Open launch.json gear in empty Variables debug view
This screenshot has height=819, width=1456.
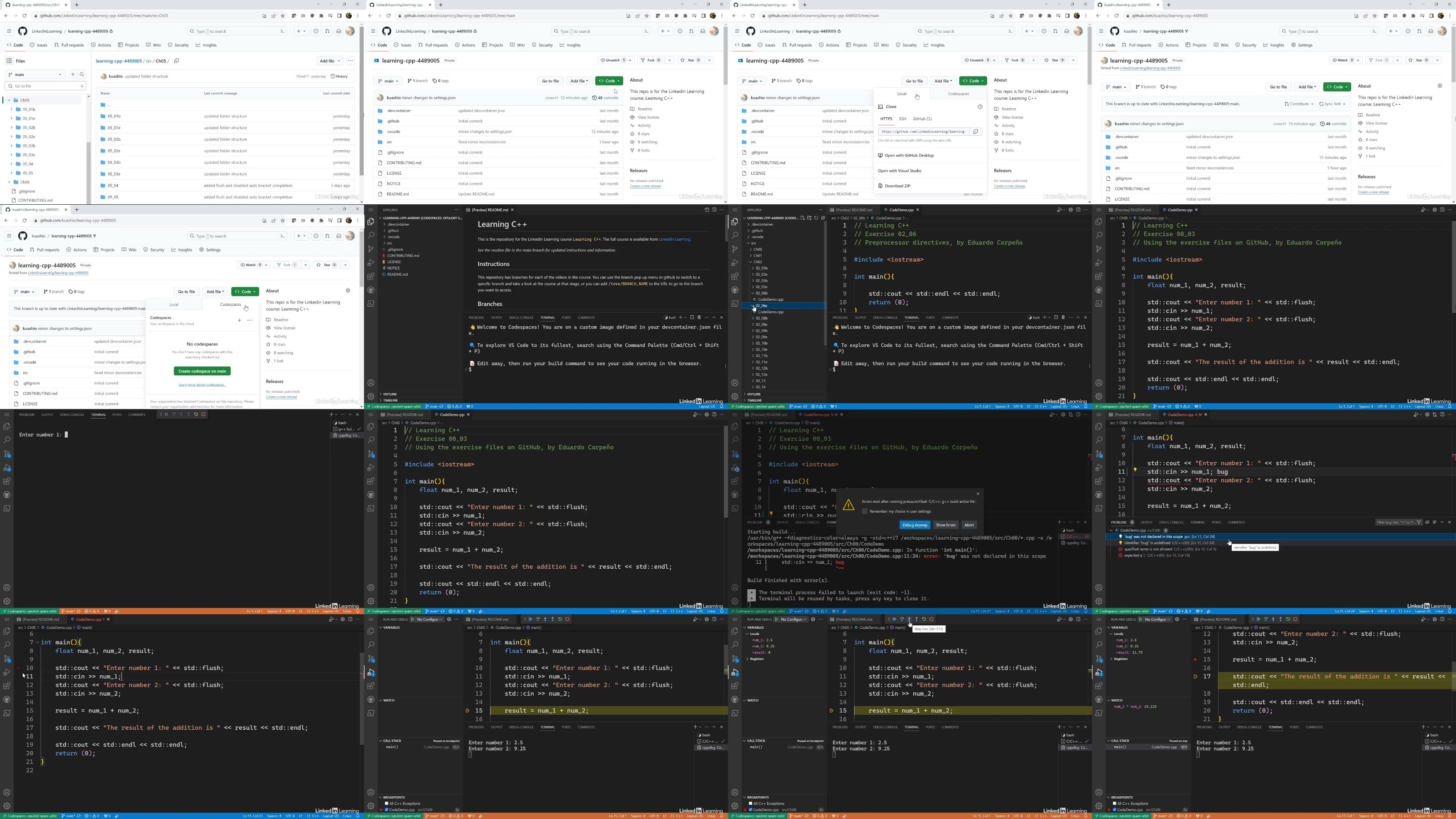[x=450, y=619]
